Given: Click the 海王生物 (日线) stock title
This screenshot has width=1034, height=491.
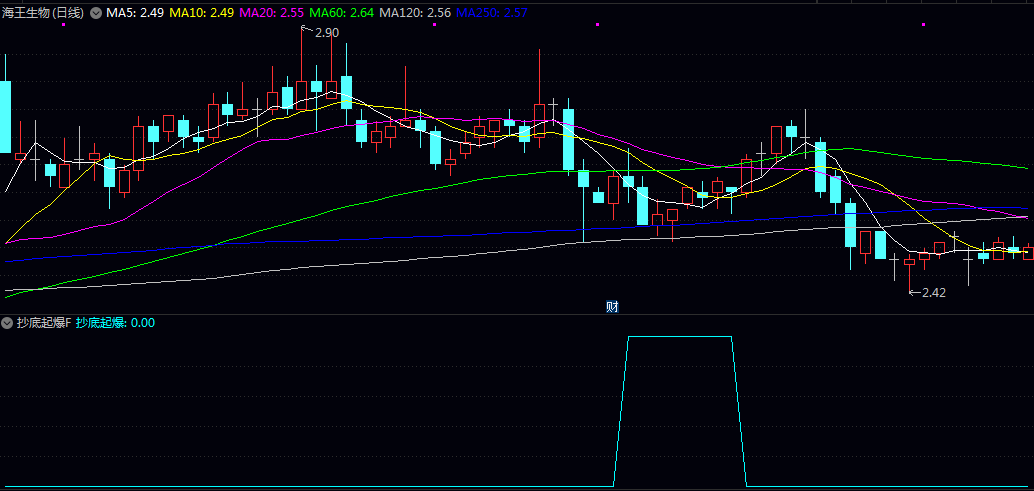Looking at the screenshot, I should point(44,13).
